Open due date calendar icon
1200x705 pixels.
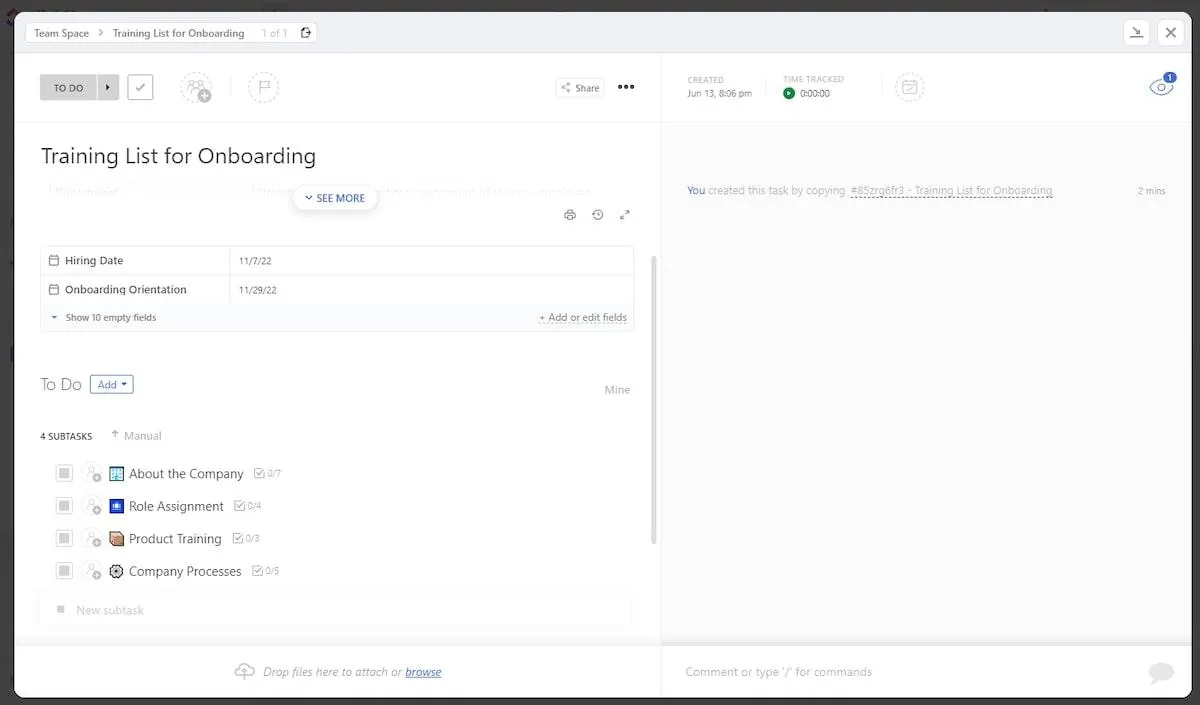click(910, 88)
